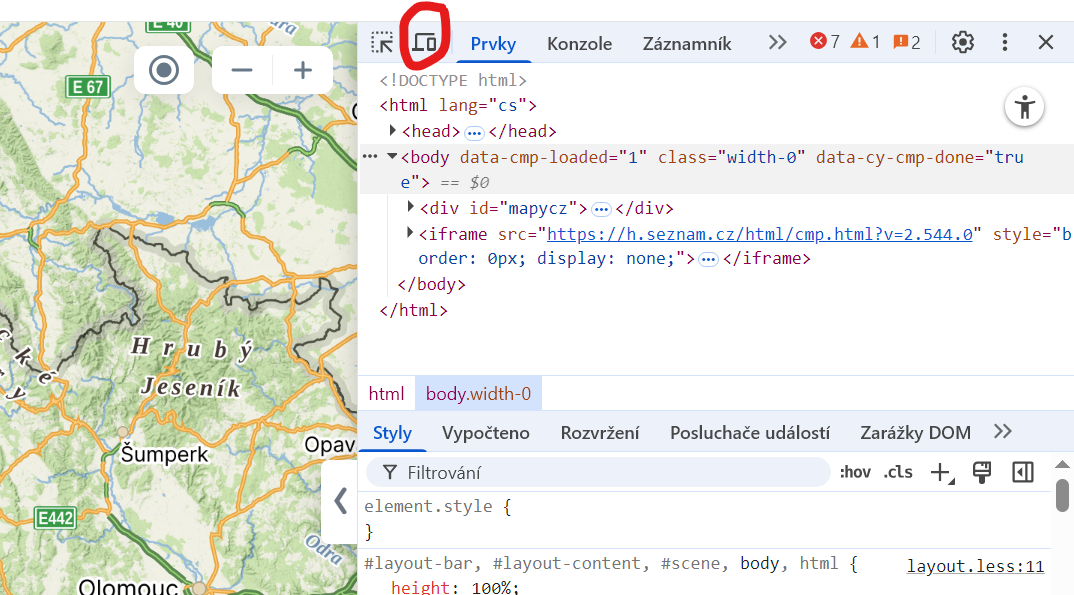Activate the inspect element picker tool
The width and height of the screenshot is (1074, 595).
point(382,42)
